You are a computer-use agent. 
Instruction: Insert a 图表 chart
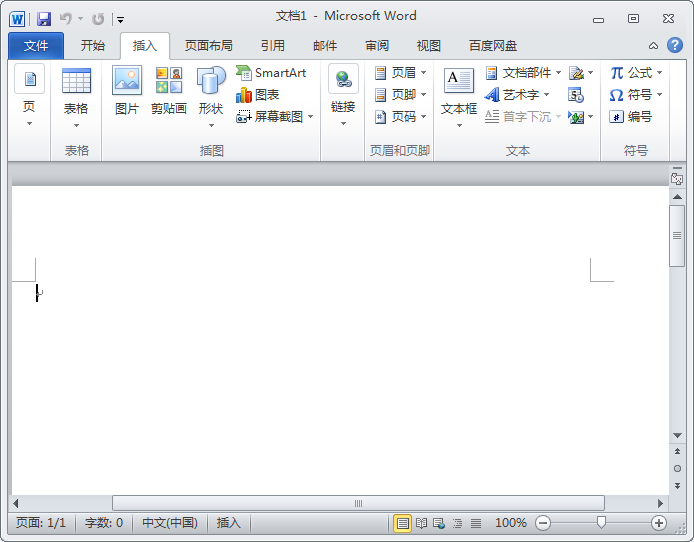click(x=258, y=95)
